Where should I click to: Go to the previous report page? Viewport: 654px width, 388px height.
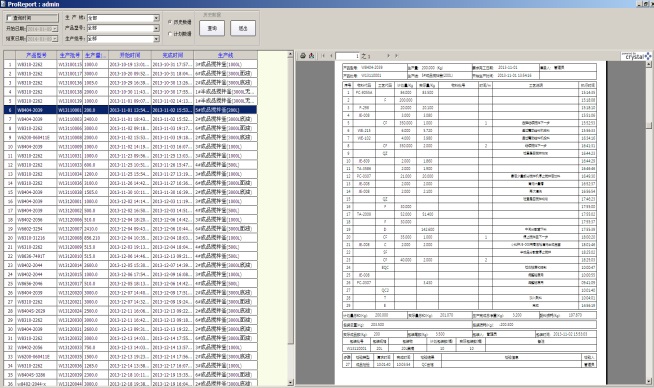click(331, 55)
